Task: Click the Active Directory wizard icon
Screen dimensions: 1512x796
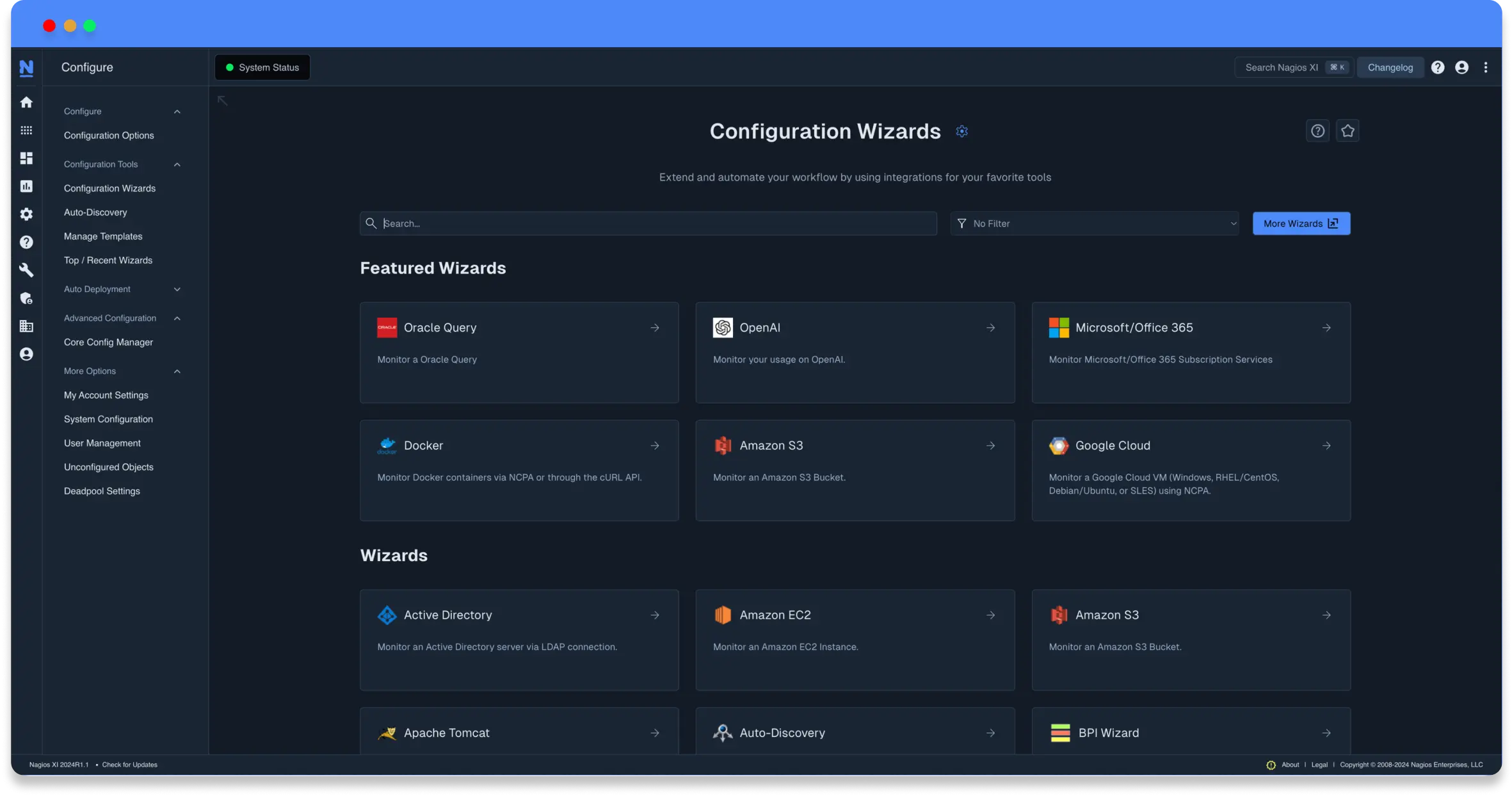Action: point(387,615)
